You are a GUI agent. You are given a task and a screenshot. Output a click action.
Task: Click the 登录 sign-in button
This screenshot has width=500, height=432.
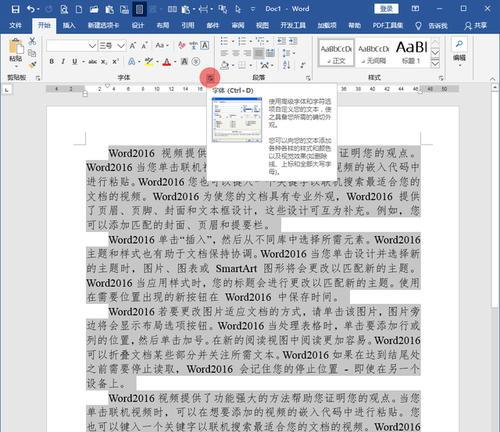(x=386, y=9)
